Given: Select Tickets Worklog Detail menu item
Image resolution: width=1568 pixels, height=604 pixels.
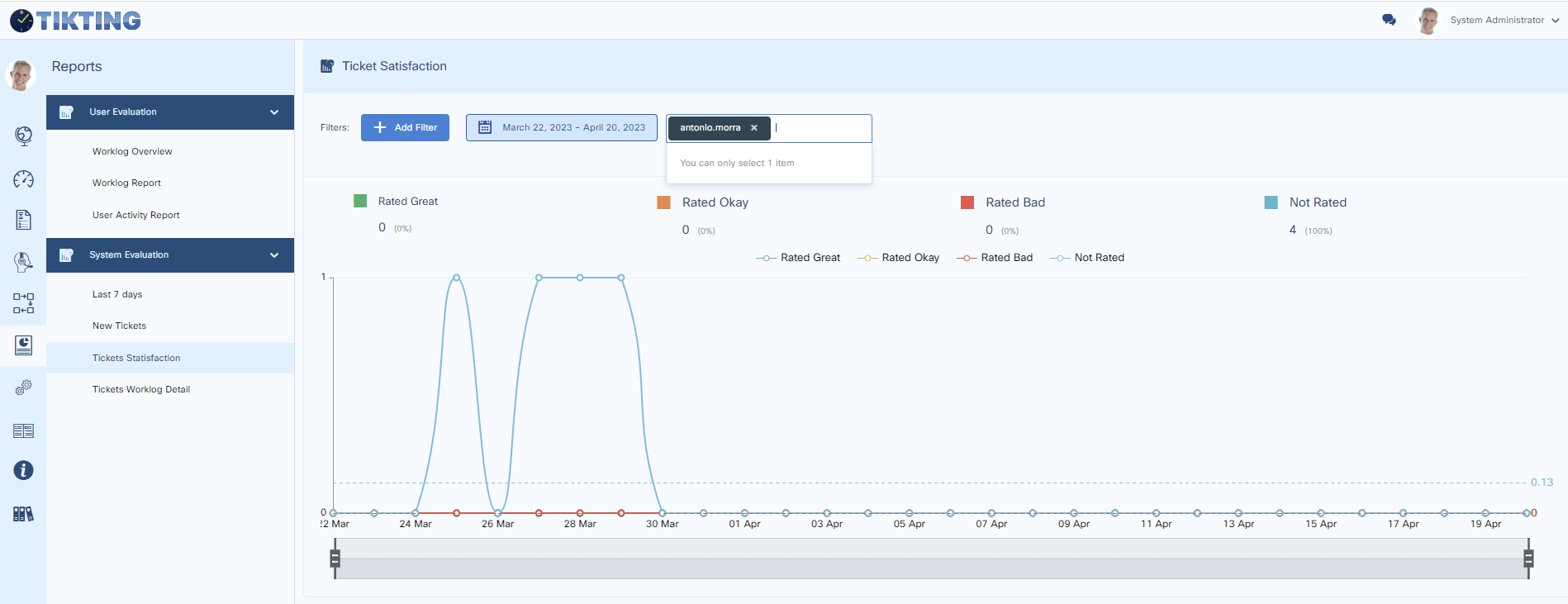Looking at the screenshot, I should click(x=141, y=389).
